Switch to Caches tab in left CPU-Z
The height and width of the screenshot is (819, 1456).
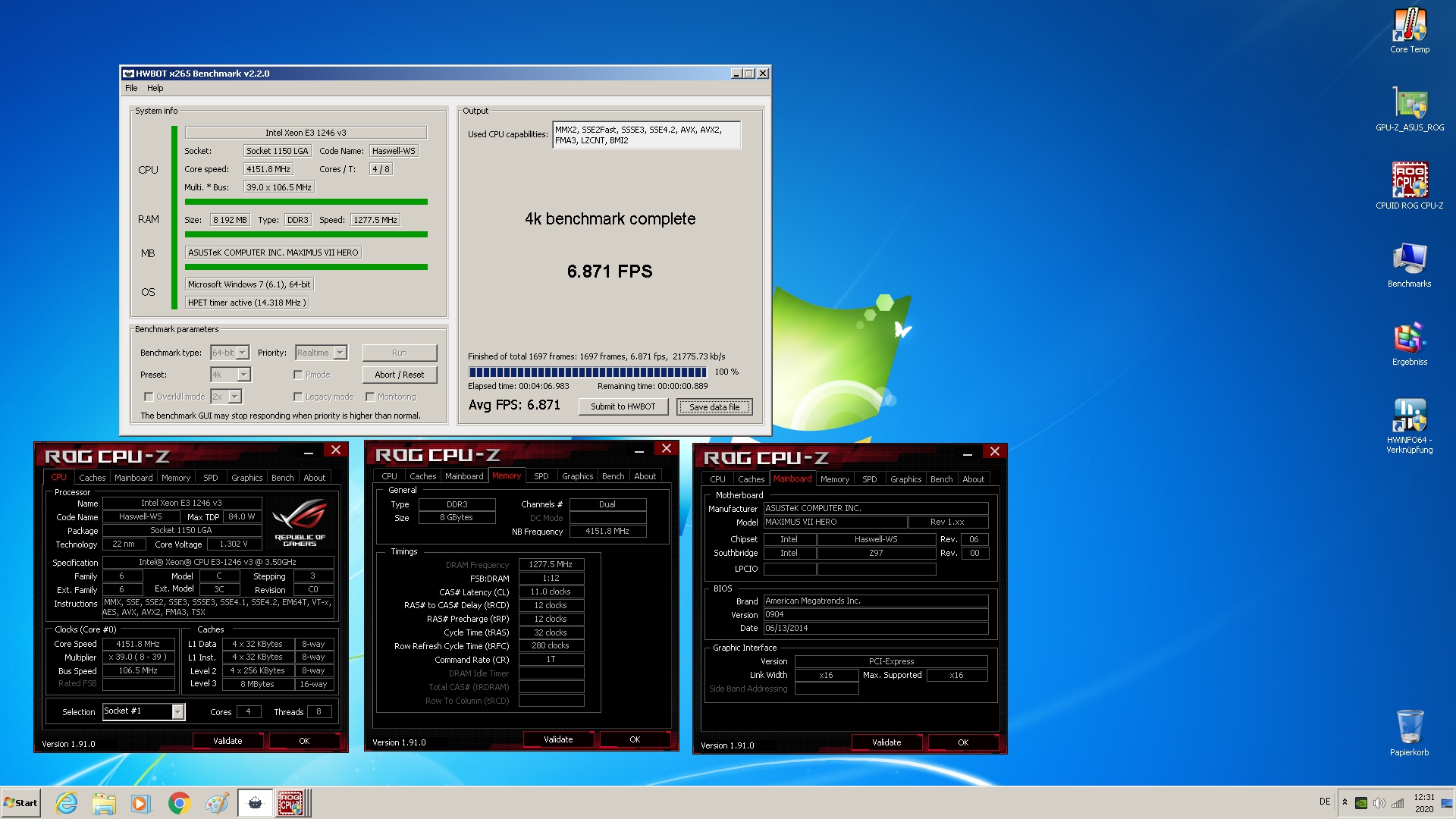tap(93, 478)
